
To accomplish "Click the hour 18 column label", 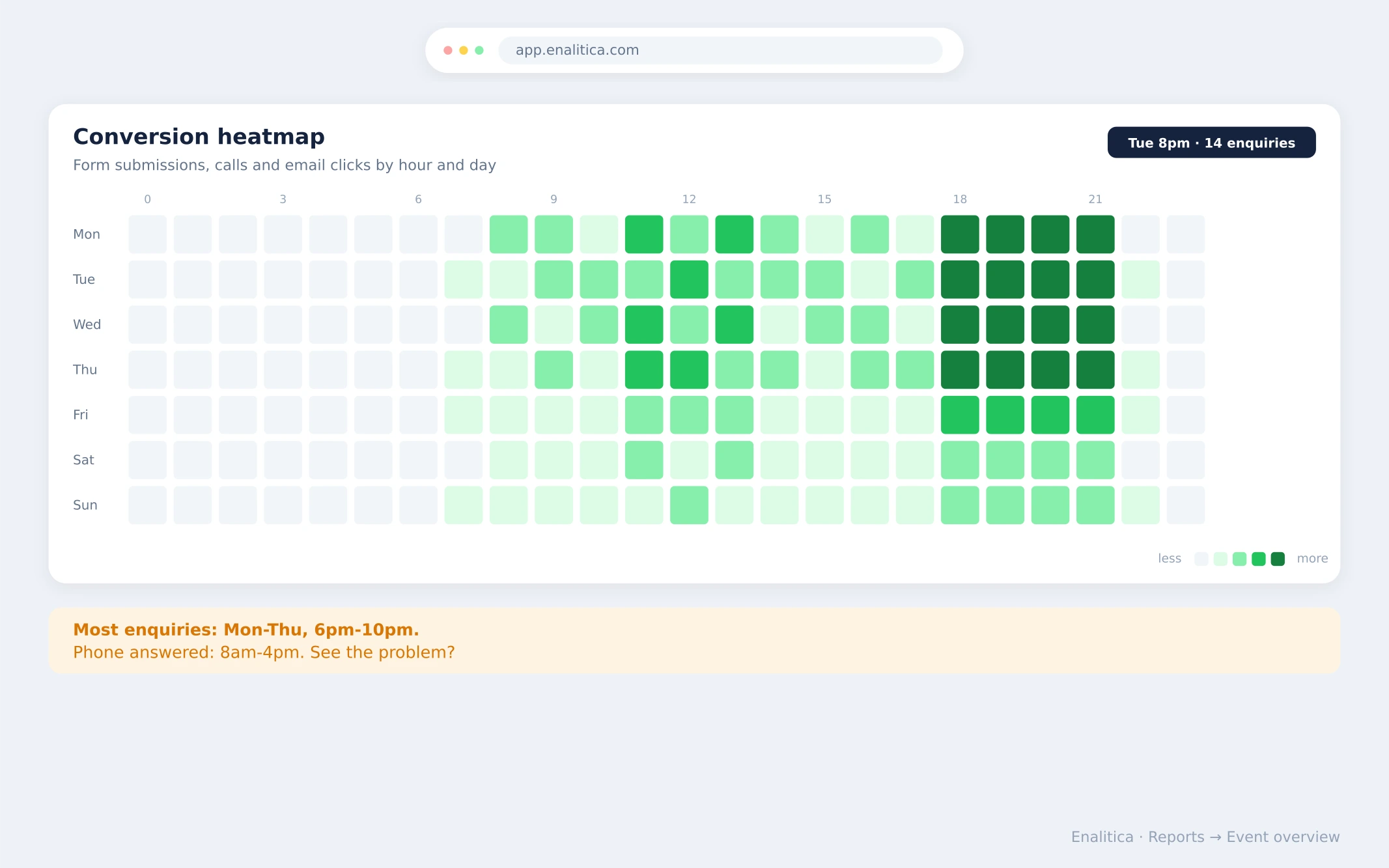I will [x=960, y=199].
